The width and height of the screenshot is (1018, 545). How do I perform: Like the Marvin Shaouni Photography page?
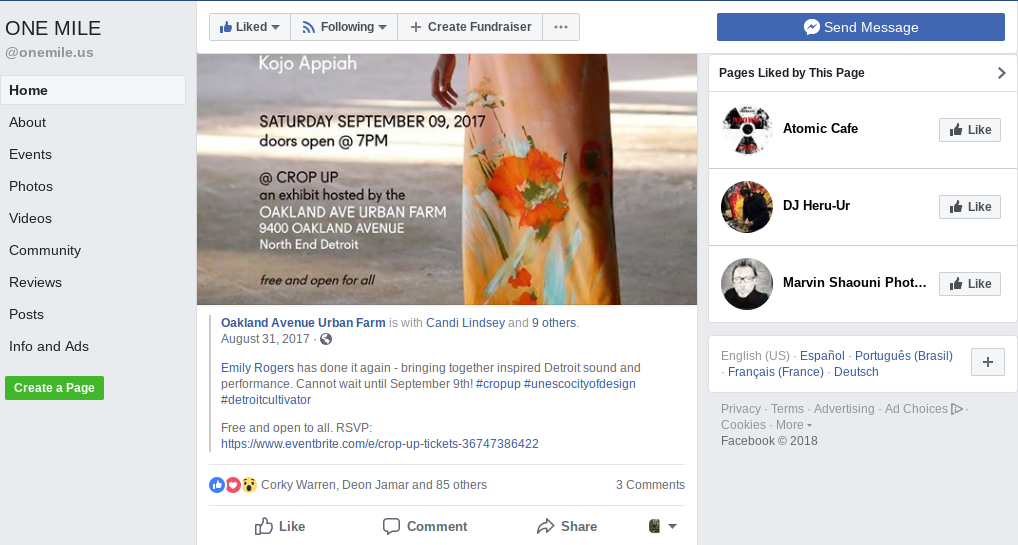[970, 284]
